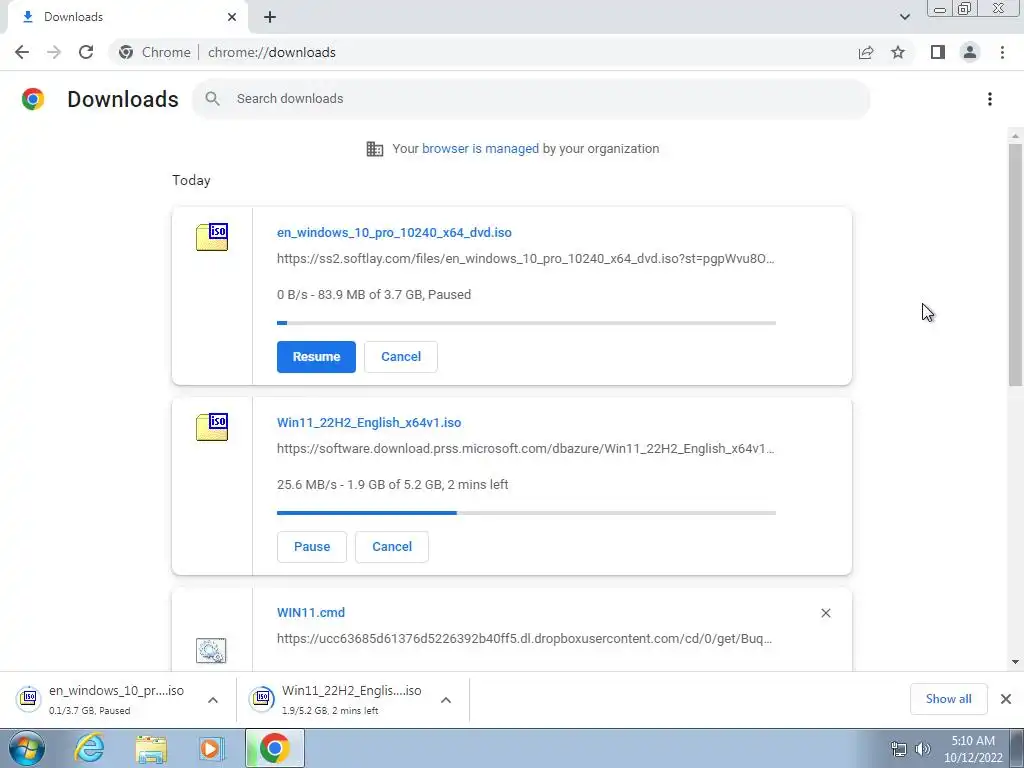Viewport: 1024px width, 768px height.
Task: Click the software.download.prss.microsoft.com URL text
Action: point(526,449)
